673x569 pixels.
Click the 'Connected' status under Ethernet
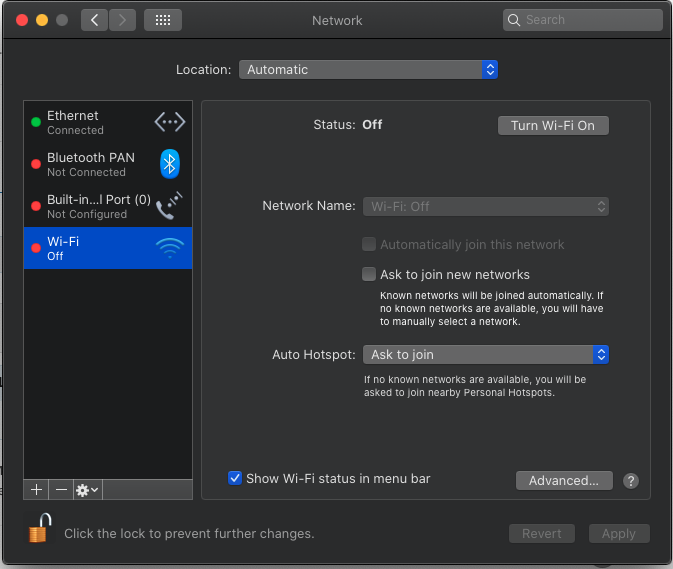[76, 130]
